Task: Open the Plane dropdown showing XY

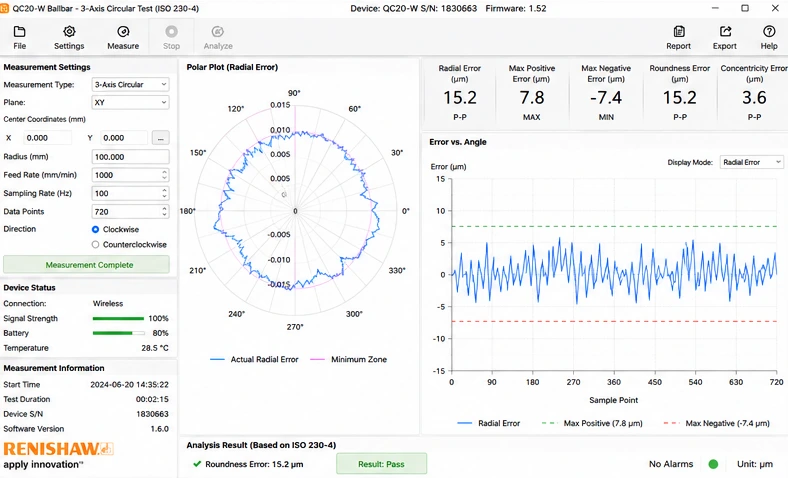Action: click(130, 103)
